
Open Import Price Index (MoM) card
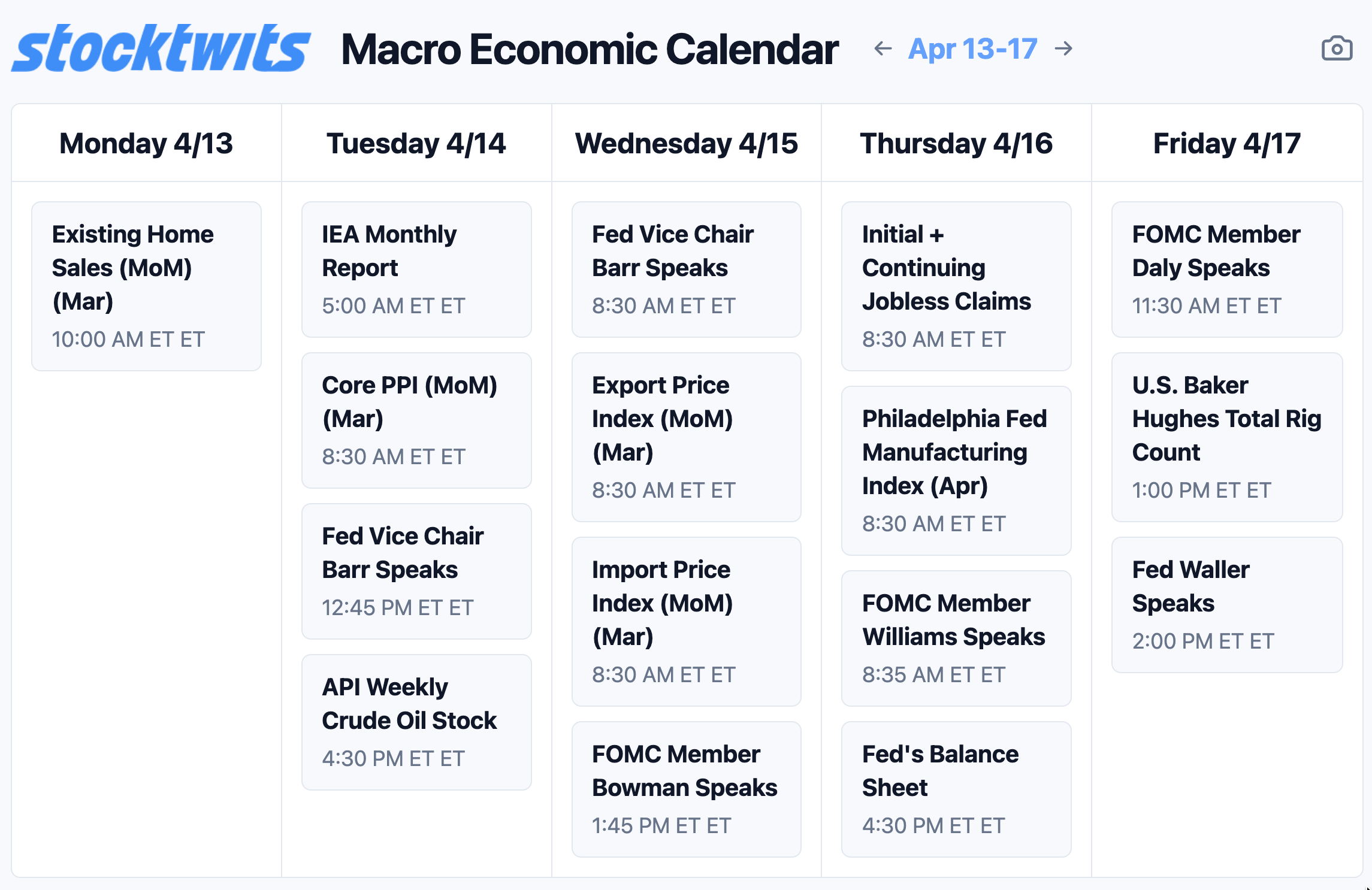686,621
